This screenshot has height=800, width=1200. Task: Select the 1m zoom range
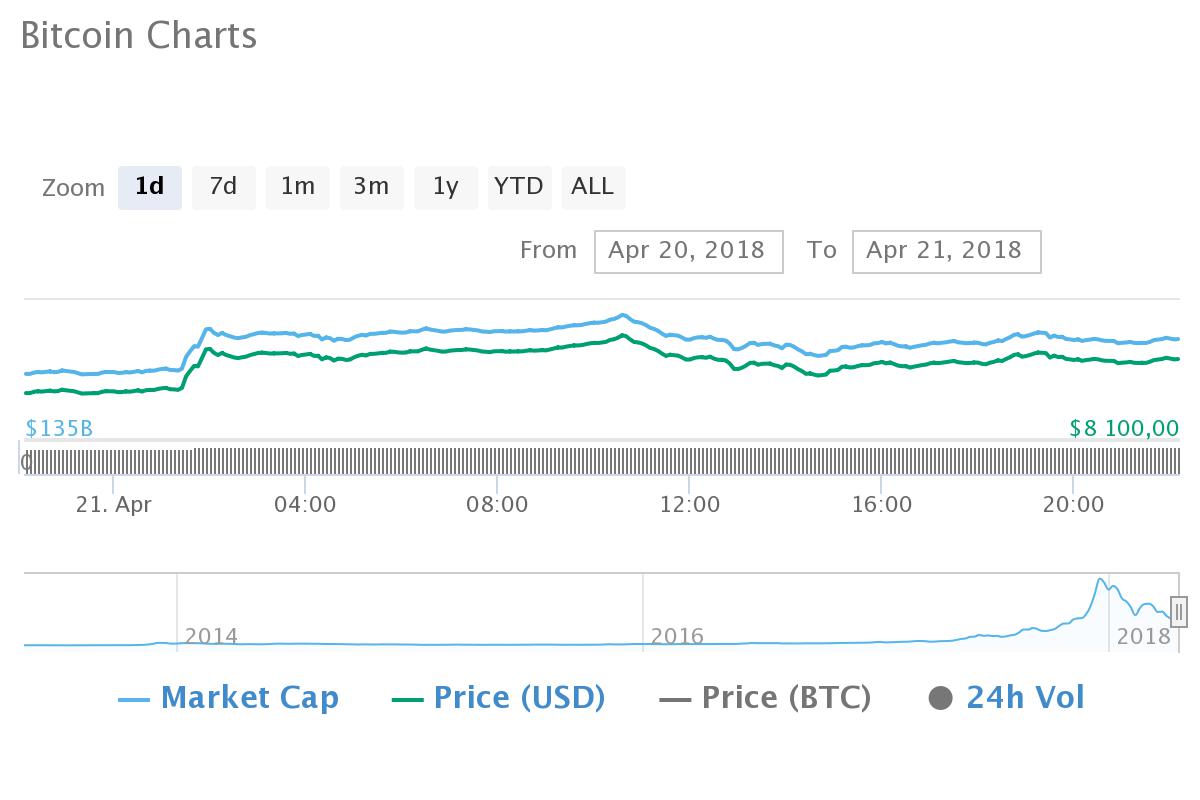pyautogui.click(x=297, y=187)
